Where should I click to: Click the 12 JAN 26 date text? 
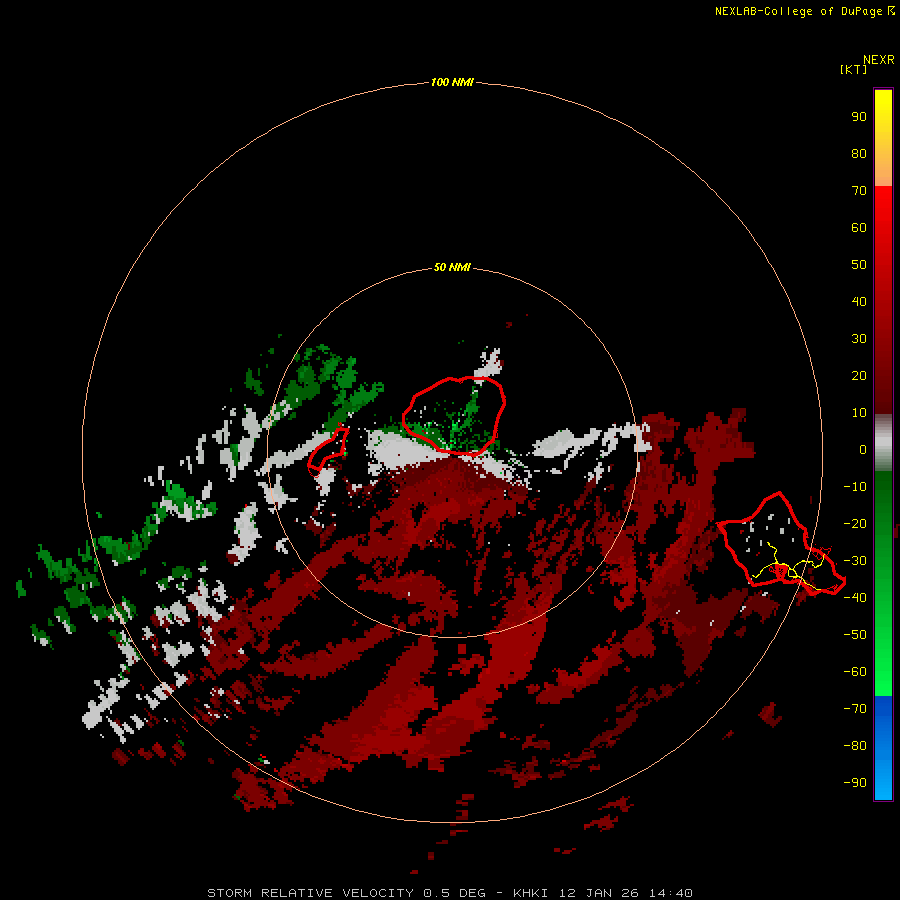599,893
